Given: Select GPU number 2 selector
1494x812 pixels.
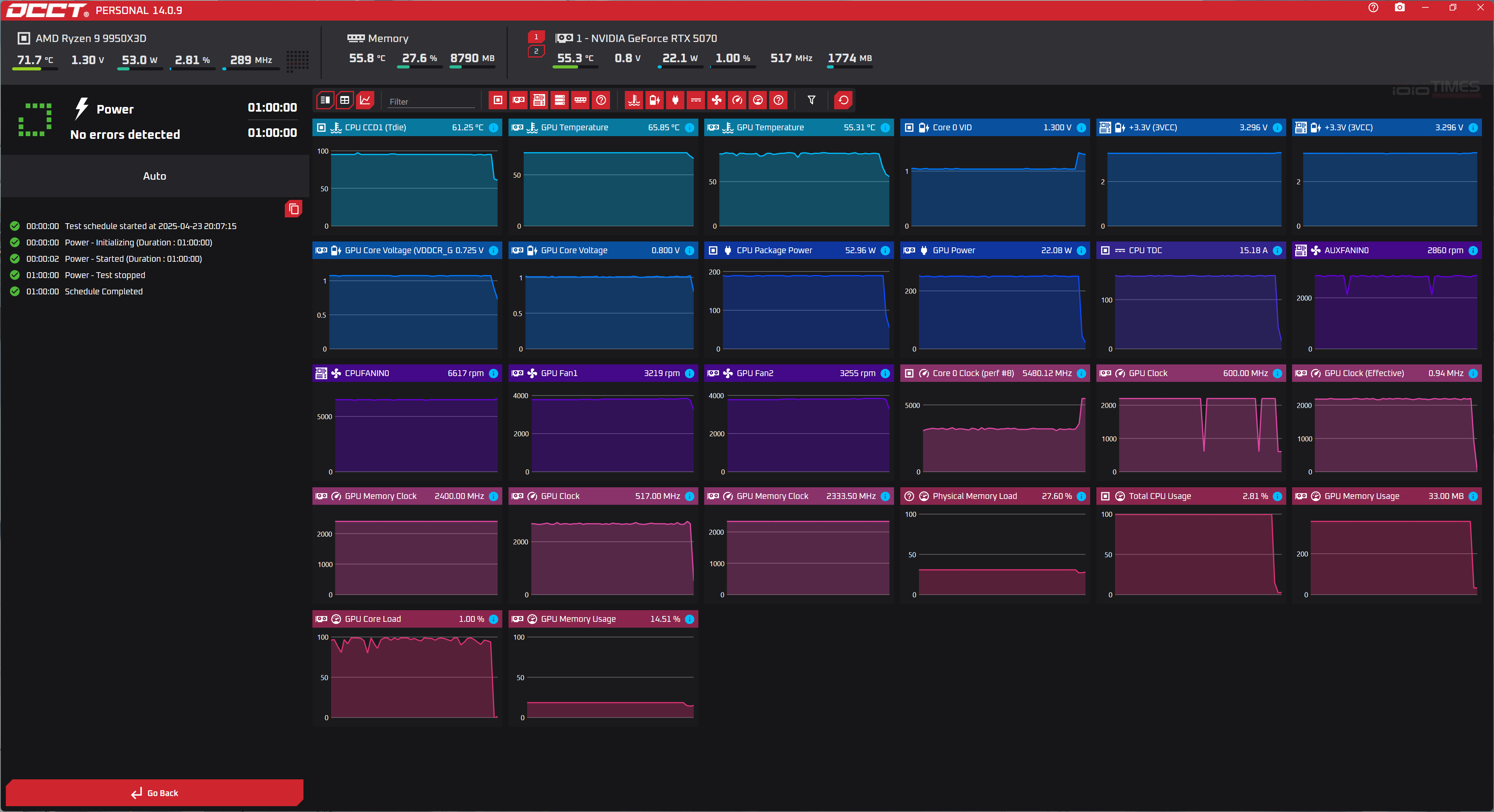Looking at the screenshot, I should 536,51.
